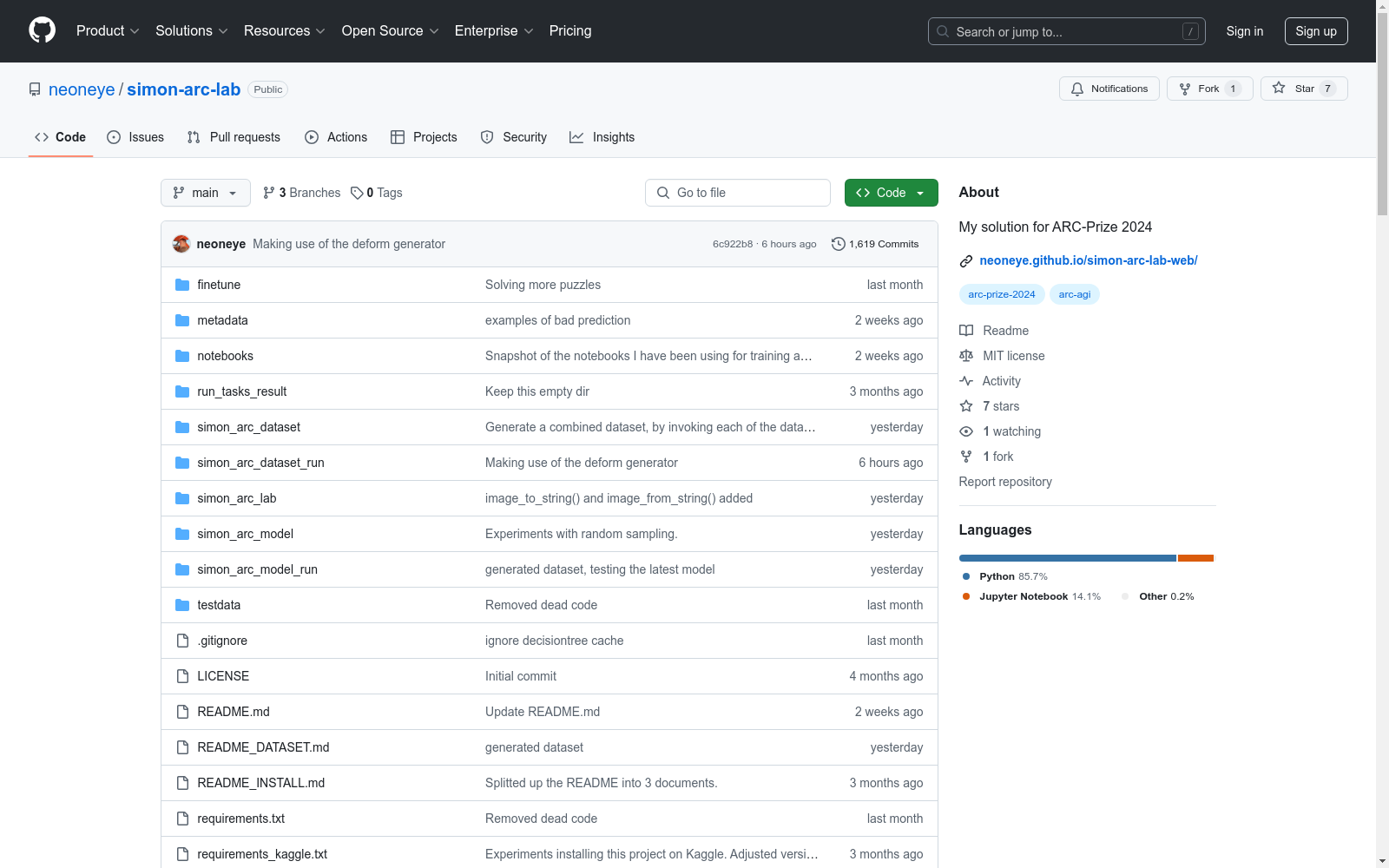Open the neoneye owner profile link
Image resolution: width=1389 pixels, height=868 pixels.
(x=82, y=89)
